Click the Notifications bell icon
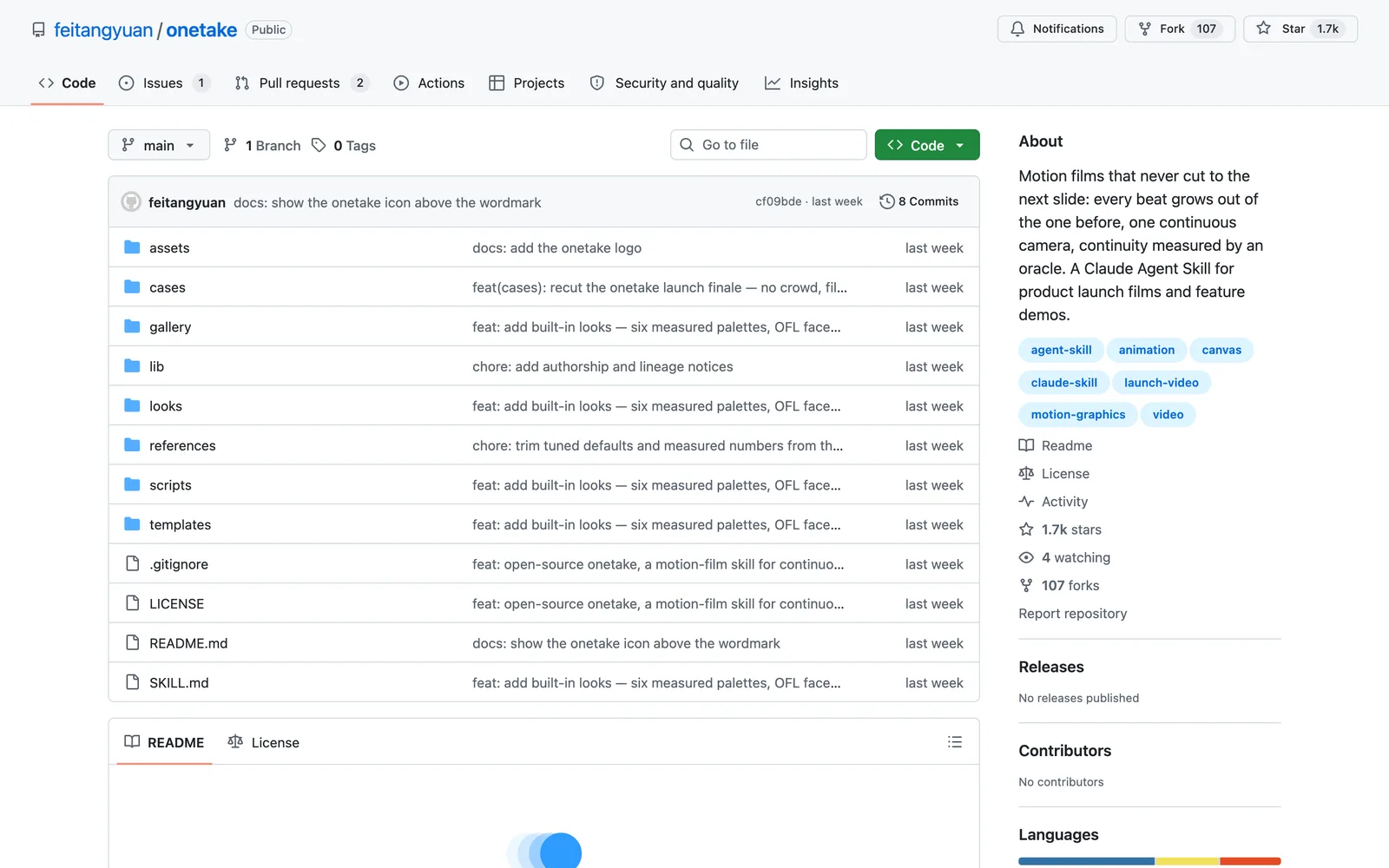This screenshot has height=868, width=1389. tap(1017, 29)
